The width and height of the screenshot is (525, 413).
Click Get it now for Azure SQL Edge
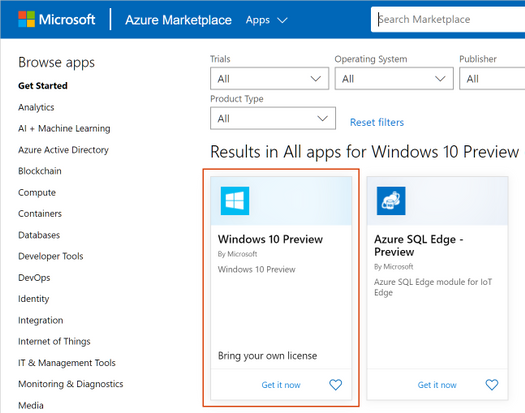[437, 385]
